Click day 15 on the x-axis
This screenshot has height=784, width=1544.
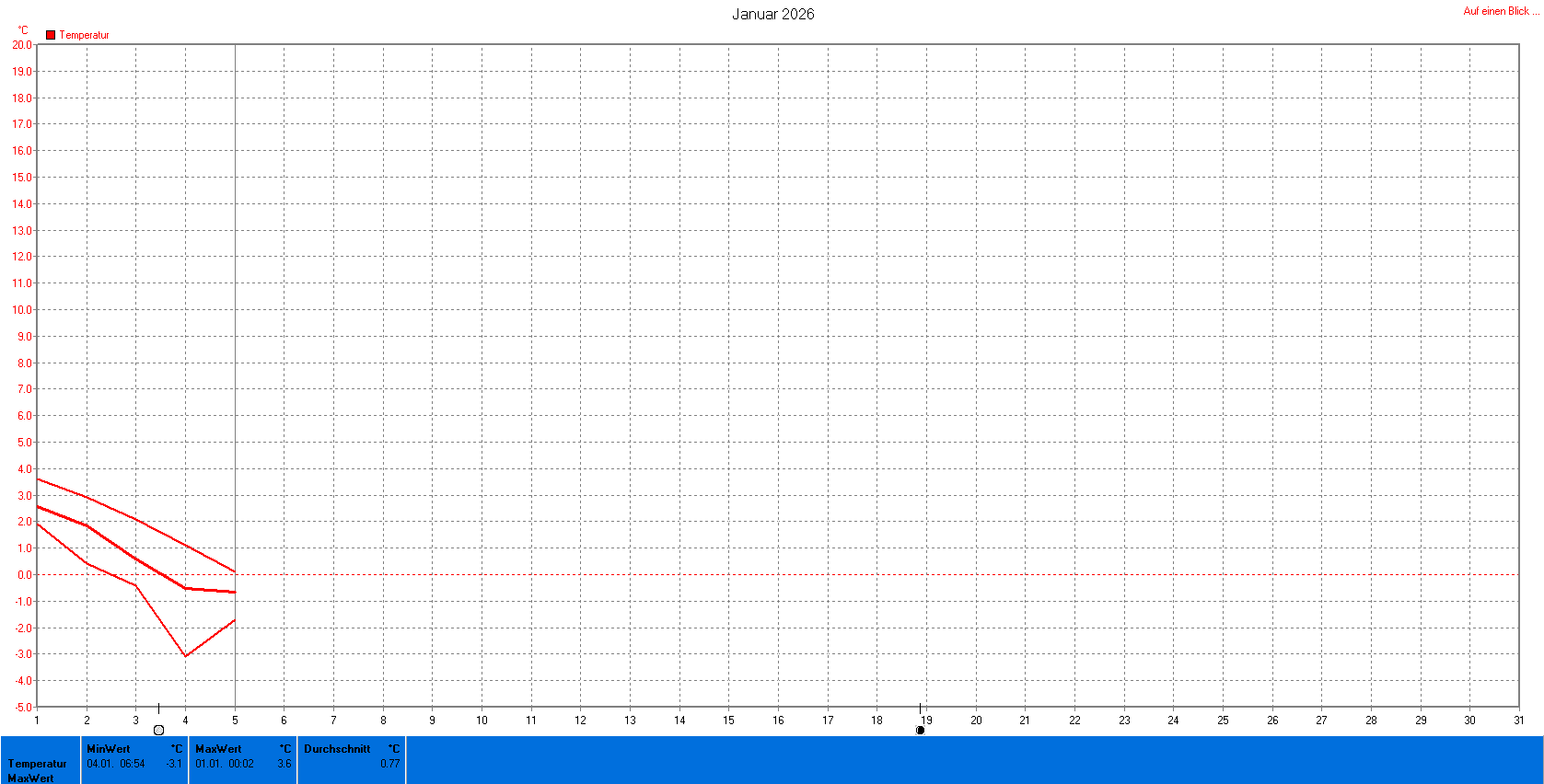point(728,721)
